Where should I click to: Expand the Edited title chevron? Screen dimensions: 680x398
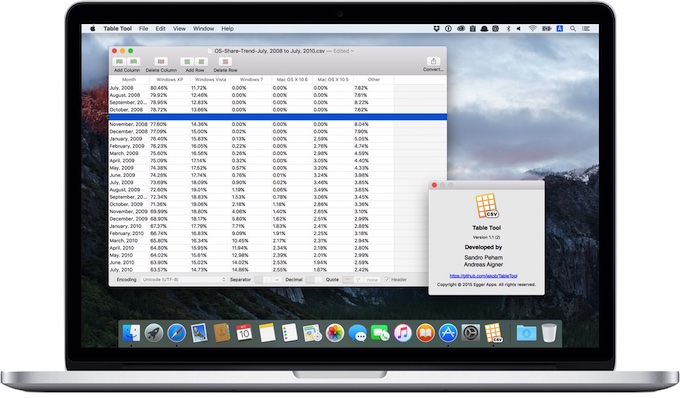pyautogui.click(x=352, y=51)
